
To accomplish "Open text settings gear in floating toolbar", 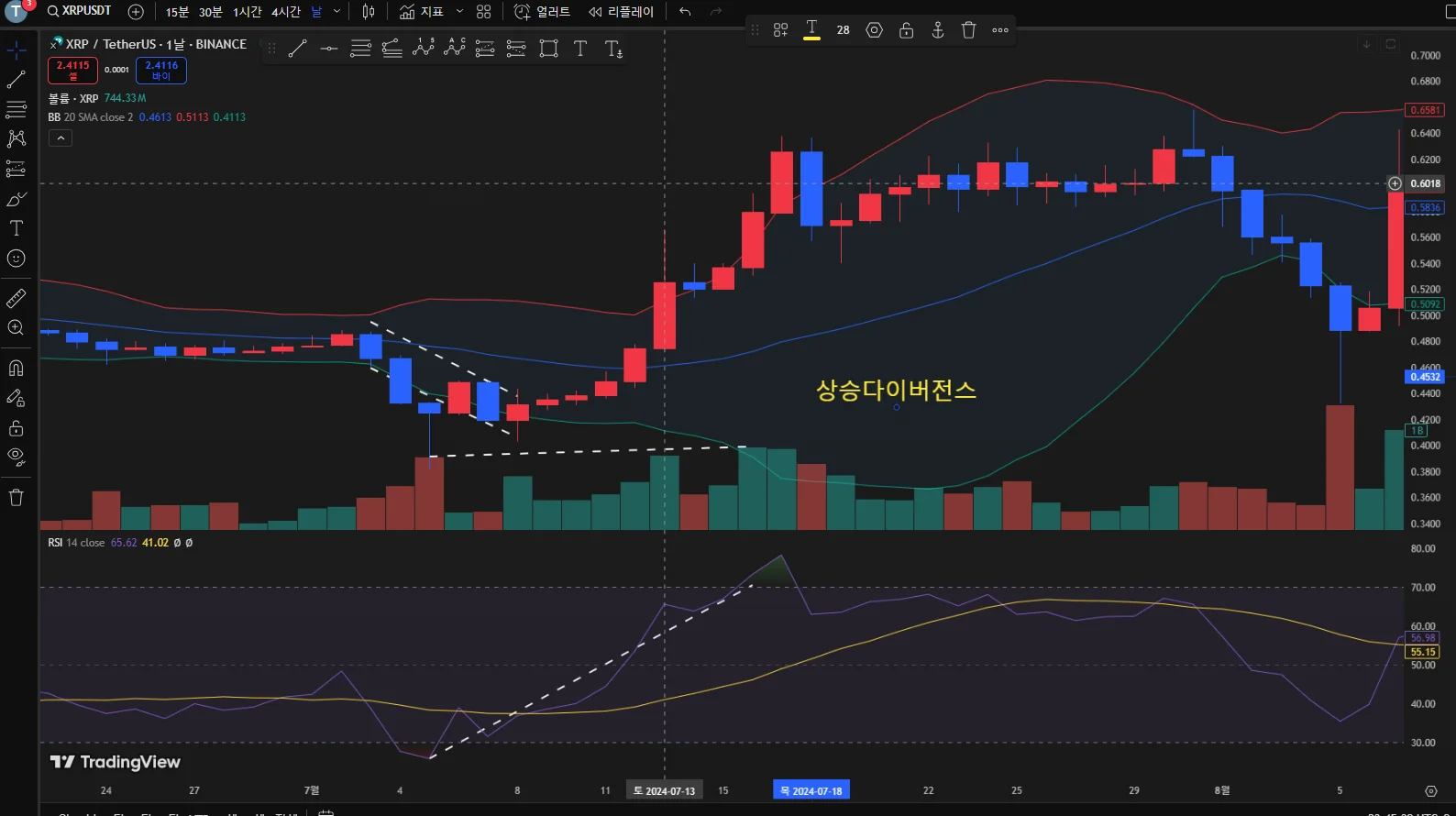I will (x=874, y=30).
